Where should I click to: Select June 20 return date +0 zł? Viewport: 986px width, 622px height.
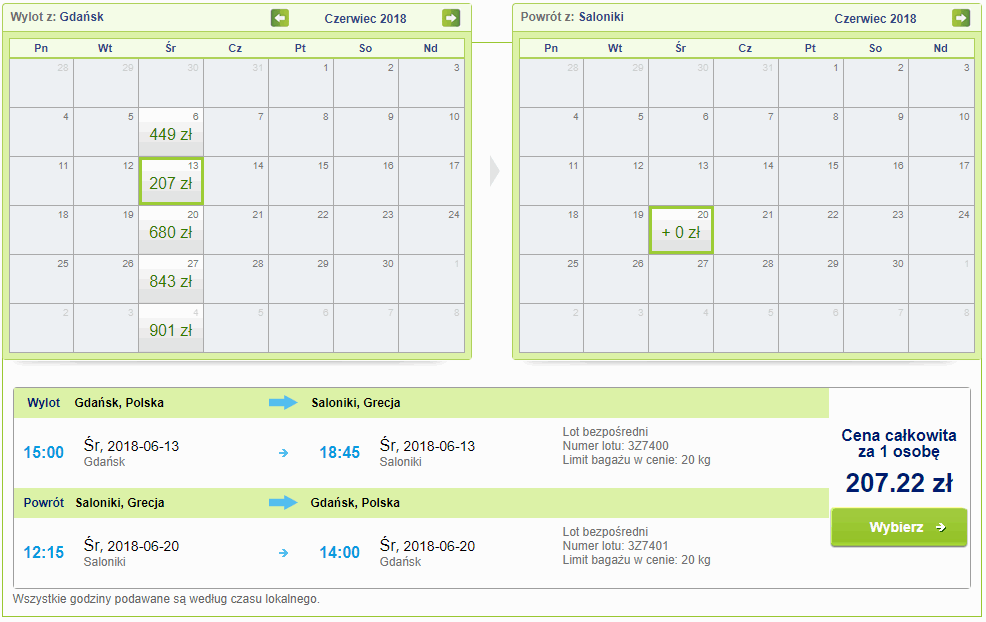click(681, 230)
